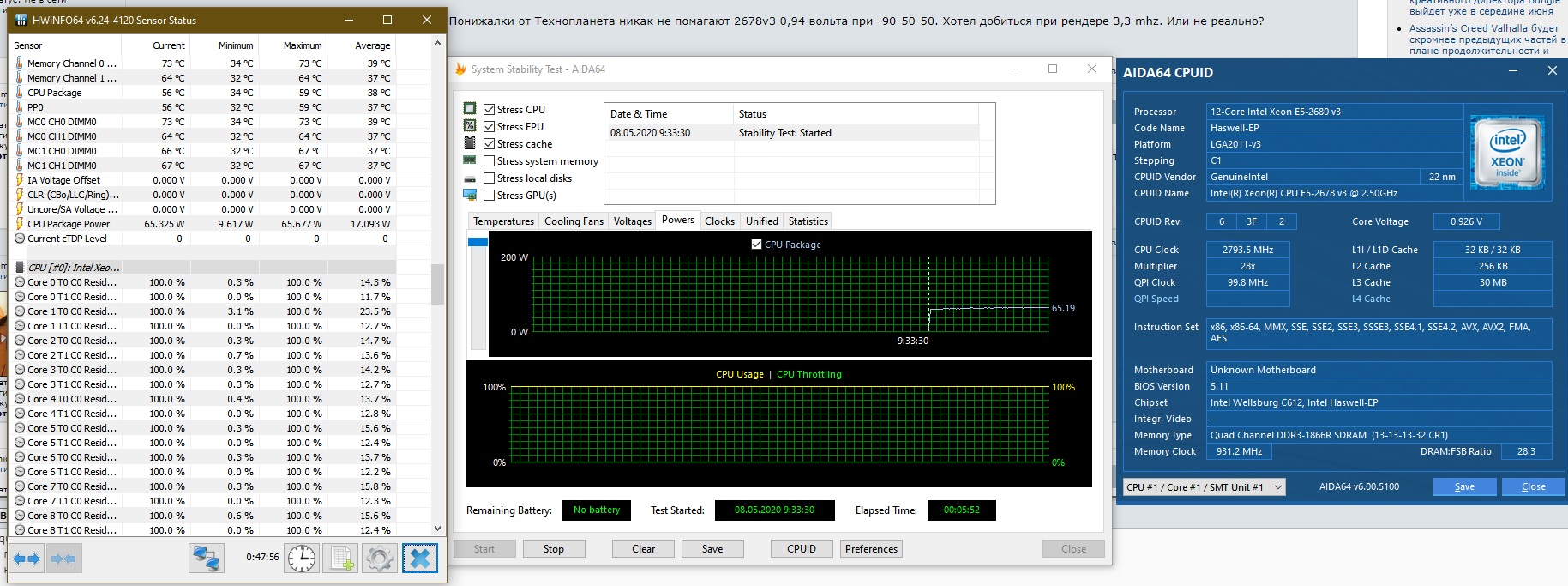Click the blue graph position slider
Image resolution: width=1568 pixels, height=586 pixels.
[x=478, y=243]
